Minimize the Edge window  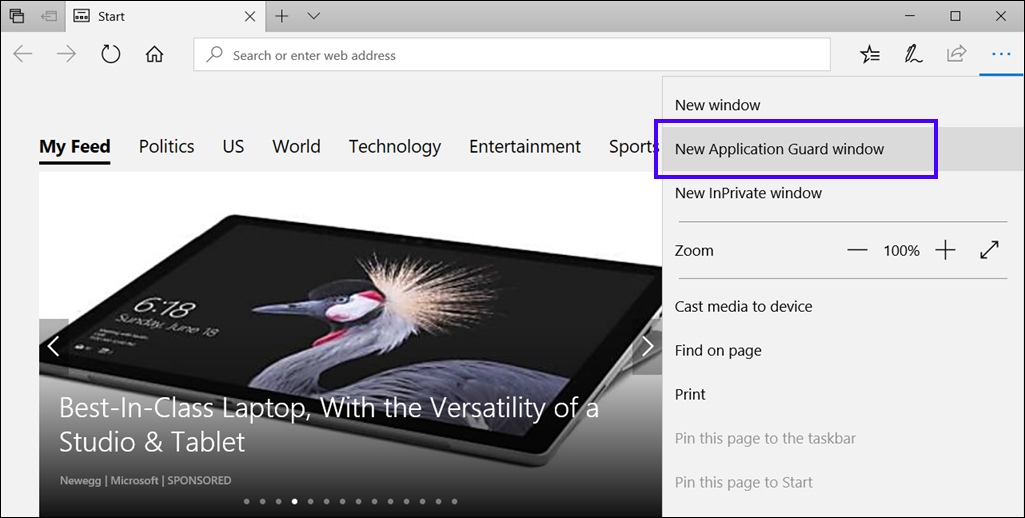tap(911, 16)
